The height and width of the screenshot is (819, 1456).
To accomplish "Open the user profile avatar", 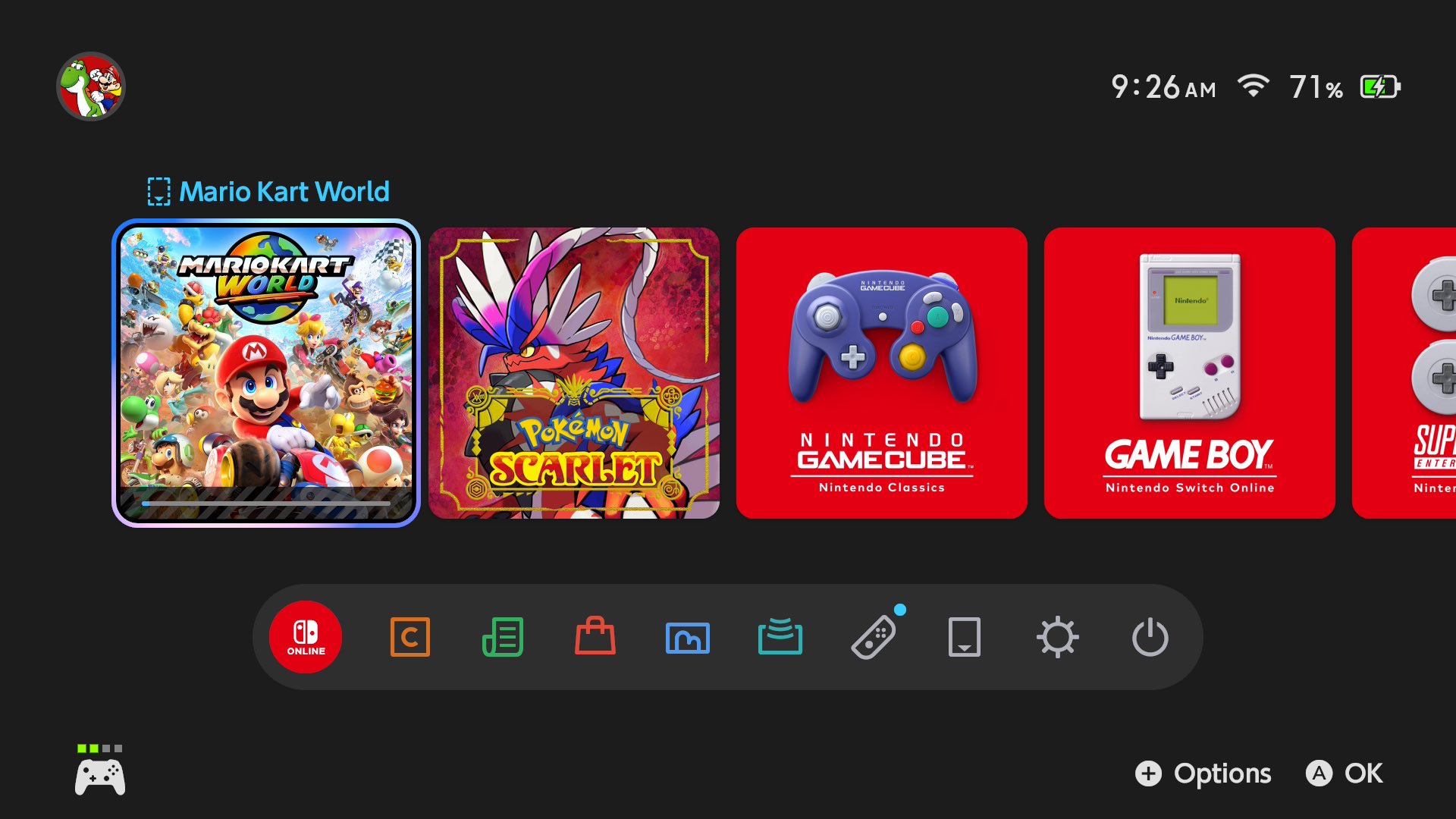I will coord(91,86).
